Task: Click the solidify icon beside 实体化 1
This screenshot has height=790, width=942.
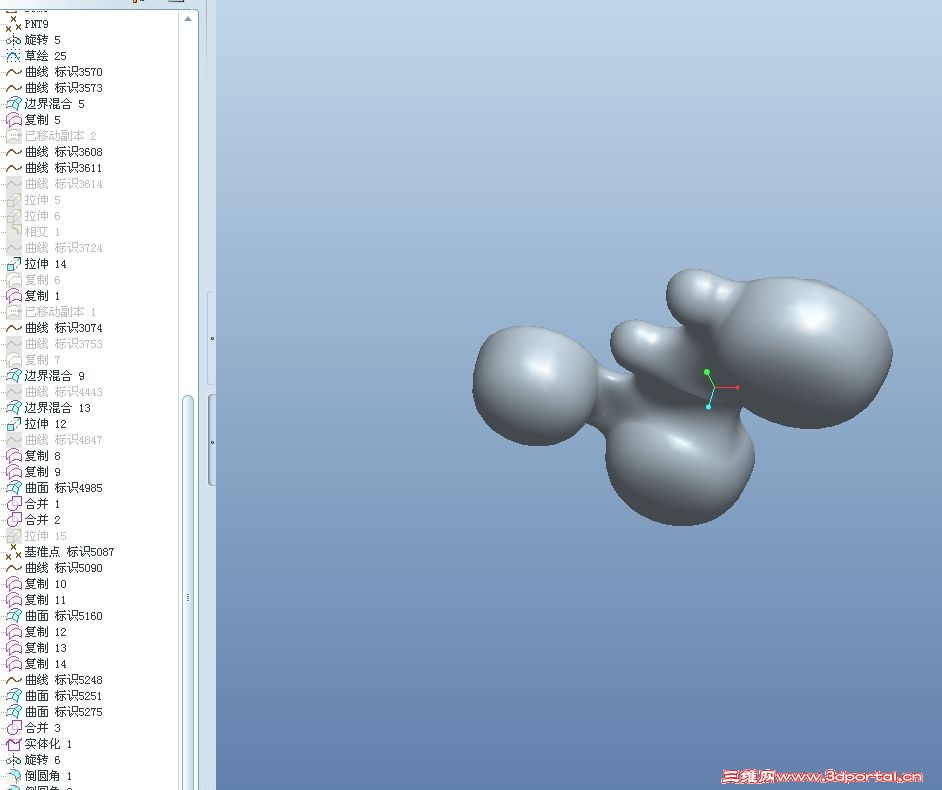Action: [x=13, y=744]
